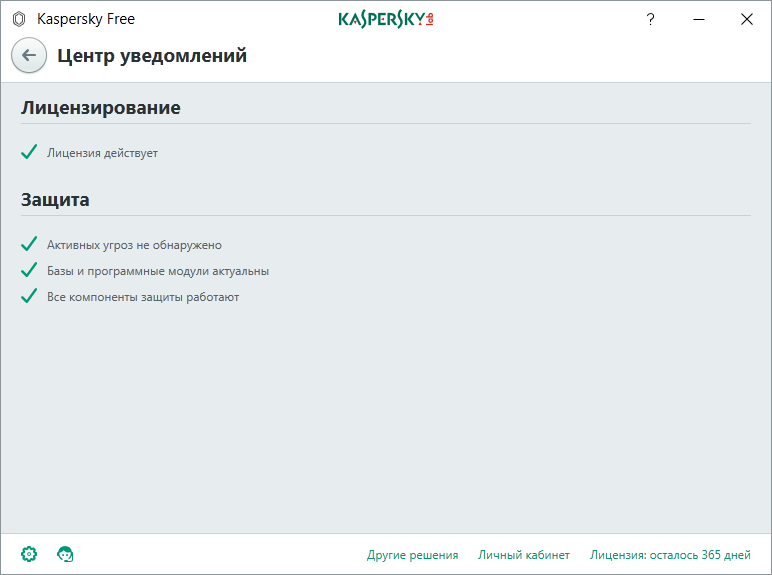Close the Kaspersky Free window
This screenshot has height=575, width=772.
746,19
